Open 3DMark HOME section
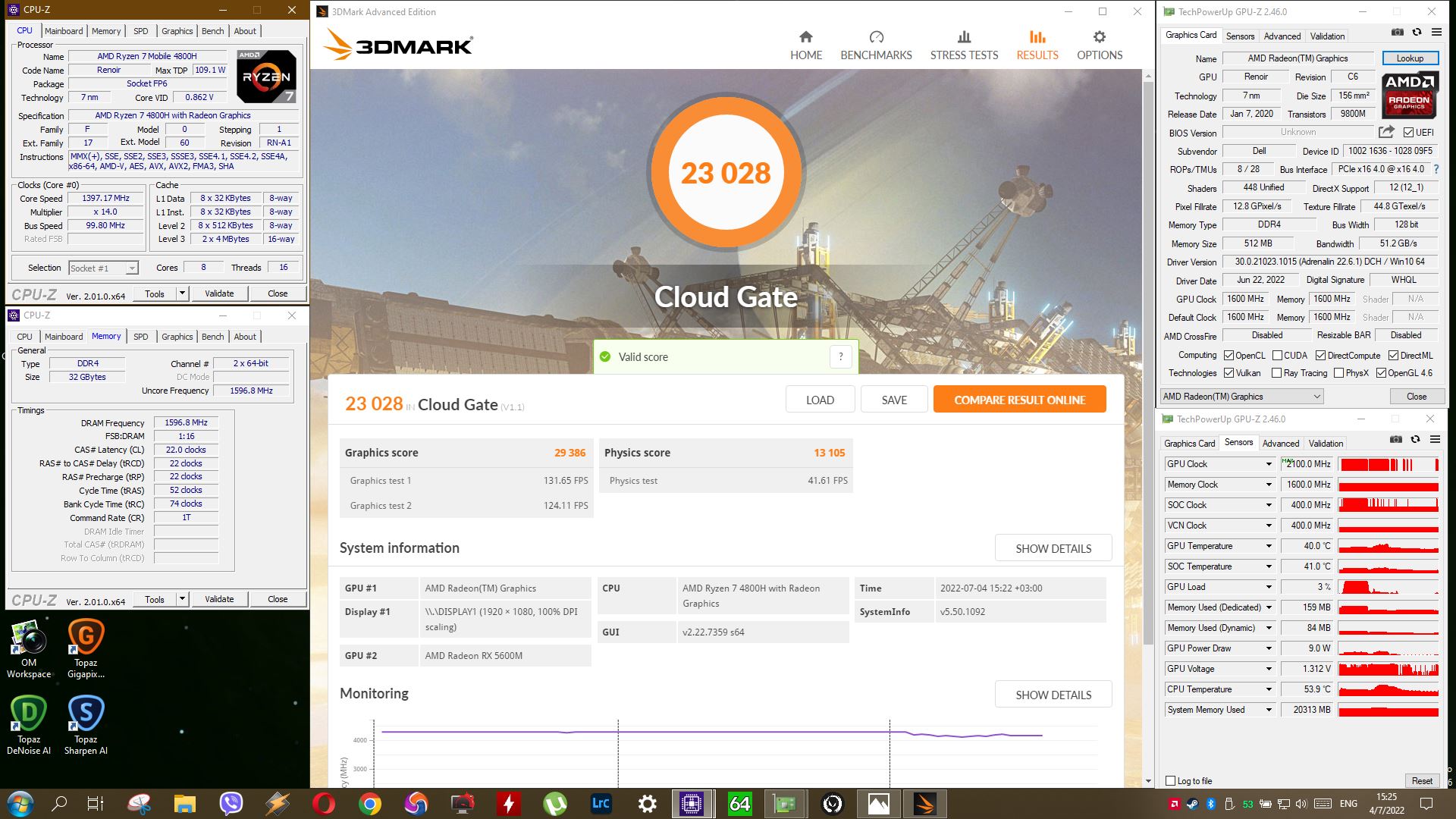 805,45
